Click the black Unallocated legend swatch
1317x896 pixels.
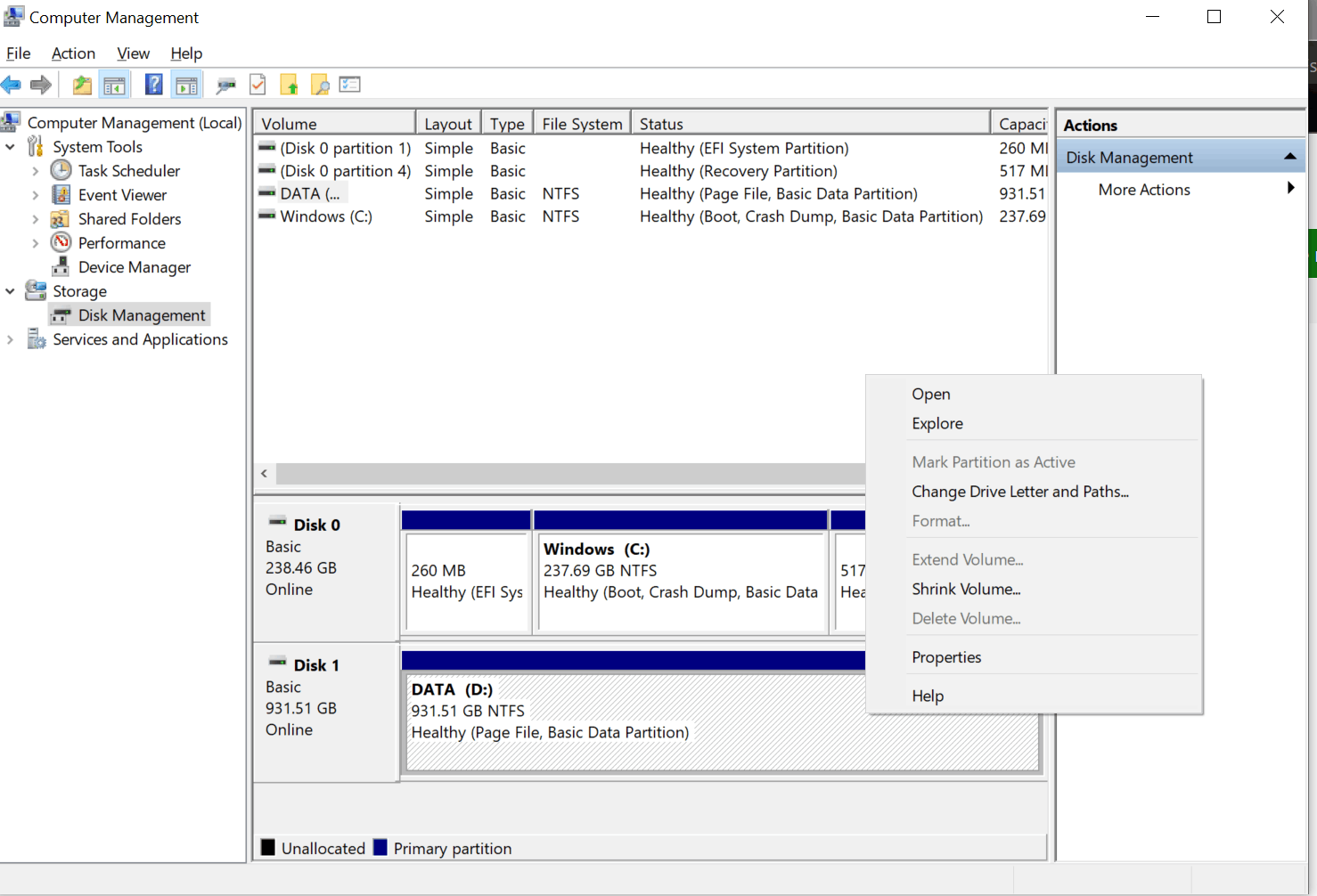(x=267, y=847)
